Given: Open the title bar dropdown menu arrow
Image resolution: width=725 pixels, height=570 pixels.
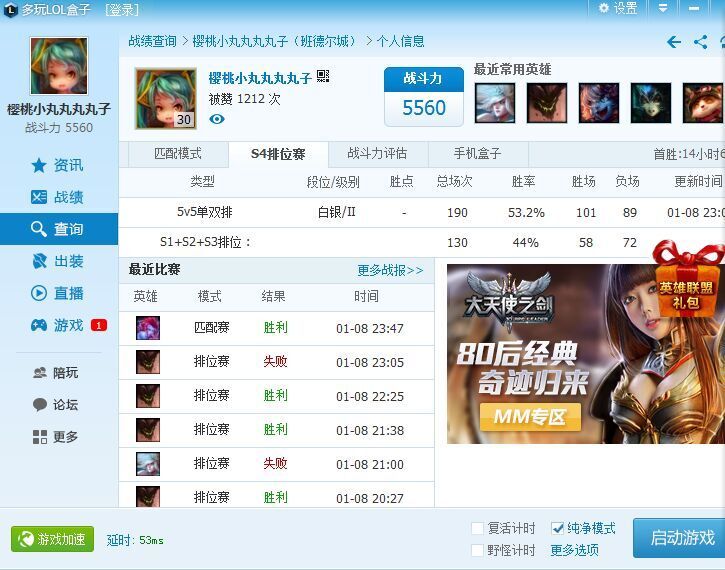Looking at the screenshot, I should point(663,8).
